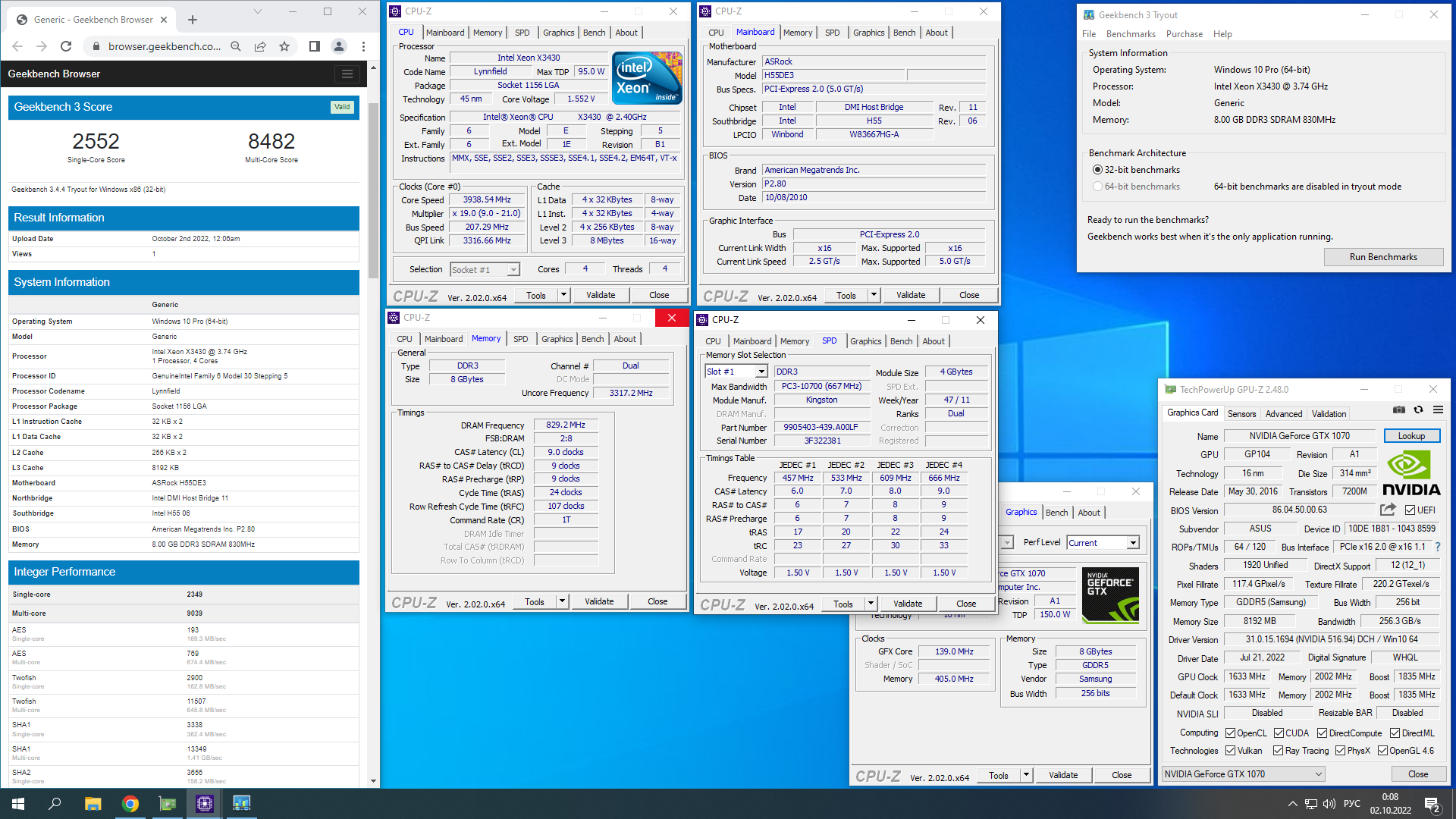Toggle the CUDA checkbox

click(x=1279, y=733)
